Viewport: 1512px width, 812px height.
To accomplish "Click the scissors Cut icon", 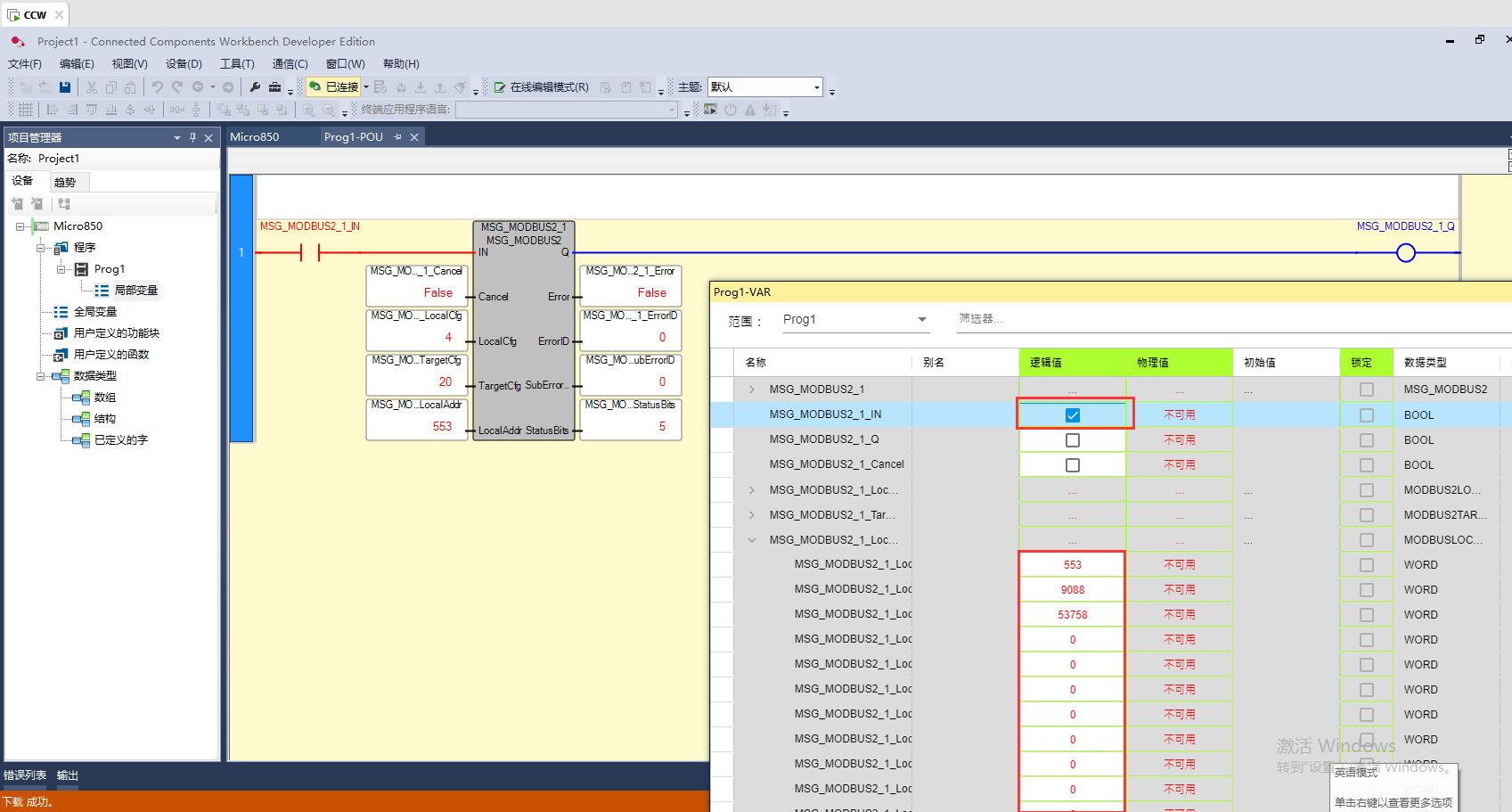I will tap(91, 87).
